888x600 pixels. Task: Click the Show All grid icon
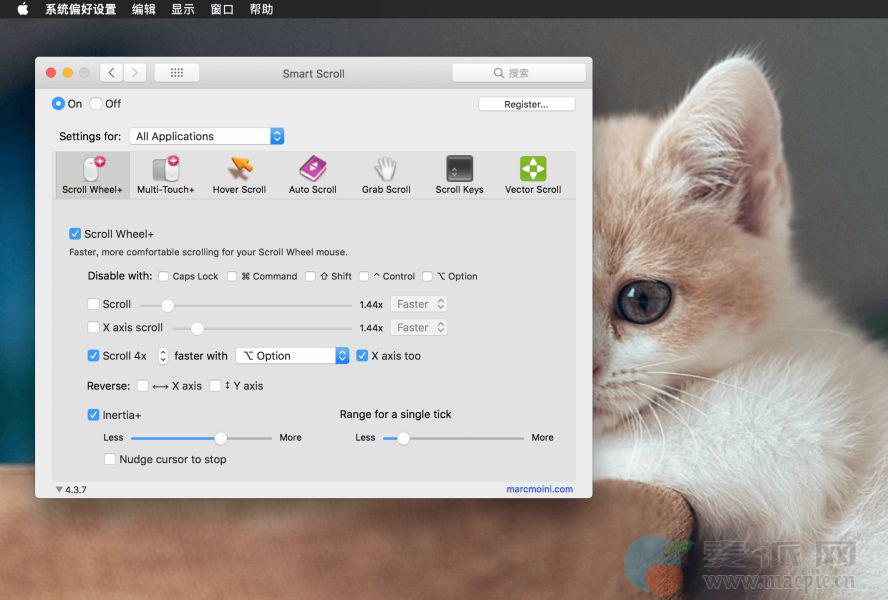(177, 73)
